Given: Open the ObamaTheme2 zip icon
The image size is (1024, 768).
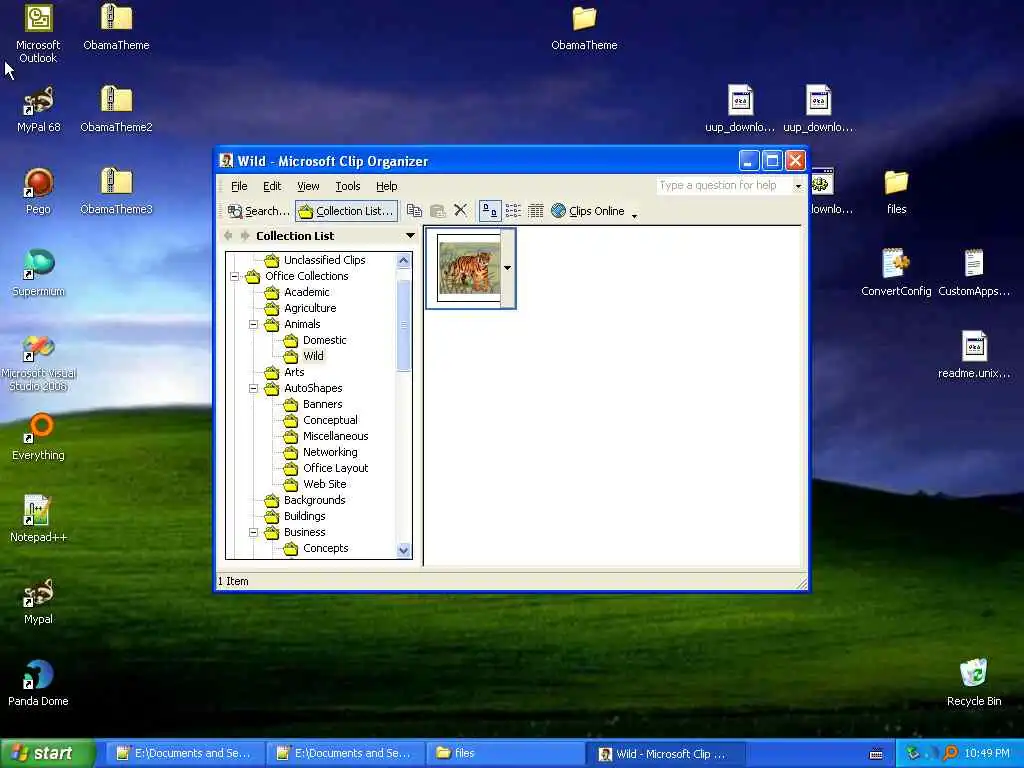Looking at the screenshot, I should click(116, 110).
